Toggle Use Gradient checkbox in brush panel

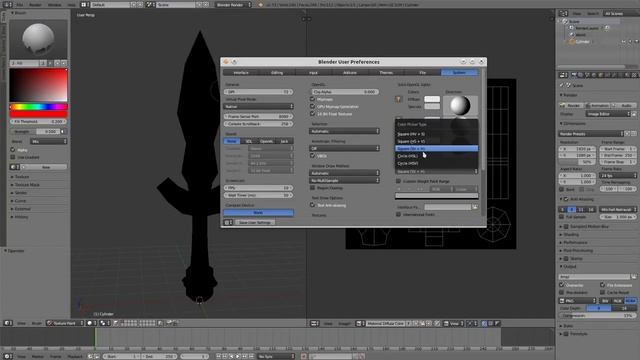tap(13, 157)
